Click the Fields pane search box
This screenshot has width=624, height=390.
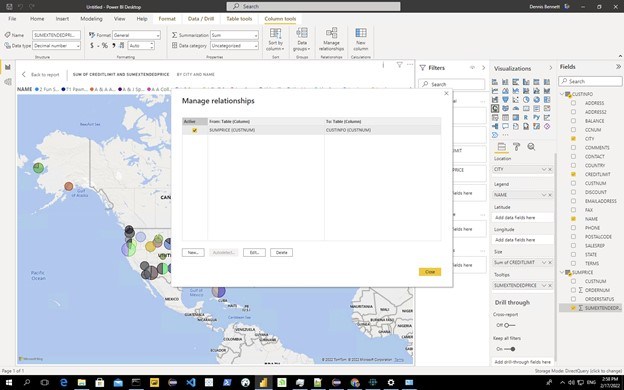tap(590, 81)
